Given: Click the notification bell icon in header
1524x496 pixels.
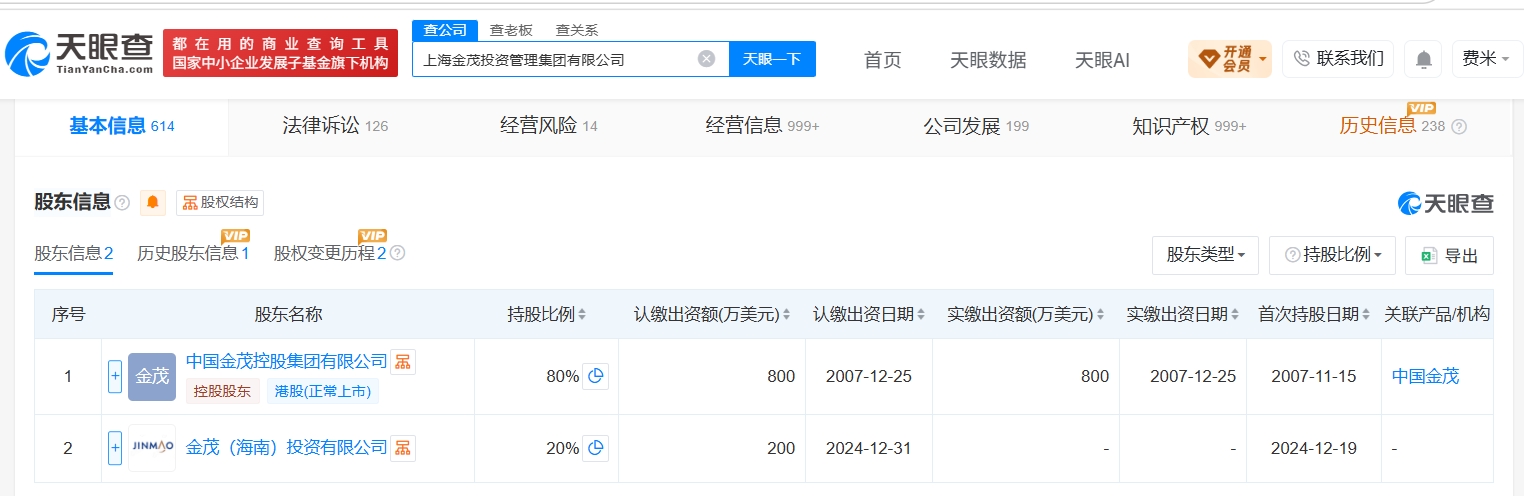Looking at the screenshot, I should 1423,59.
